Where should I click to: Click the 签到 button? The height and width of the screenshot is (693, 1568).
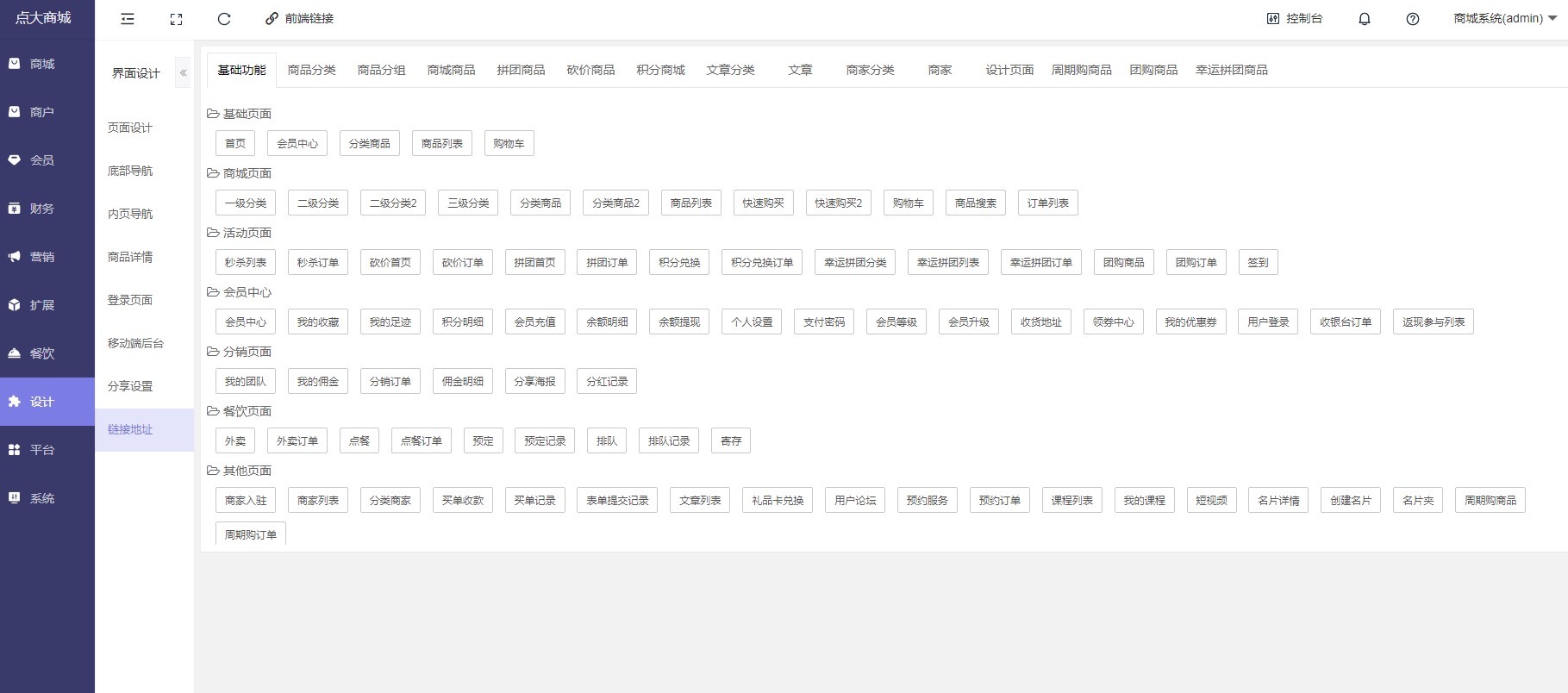[x=1259, y=262]
